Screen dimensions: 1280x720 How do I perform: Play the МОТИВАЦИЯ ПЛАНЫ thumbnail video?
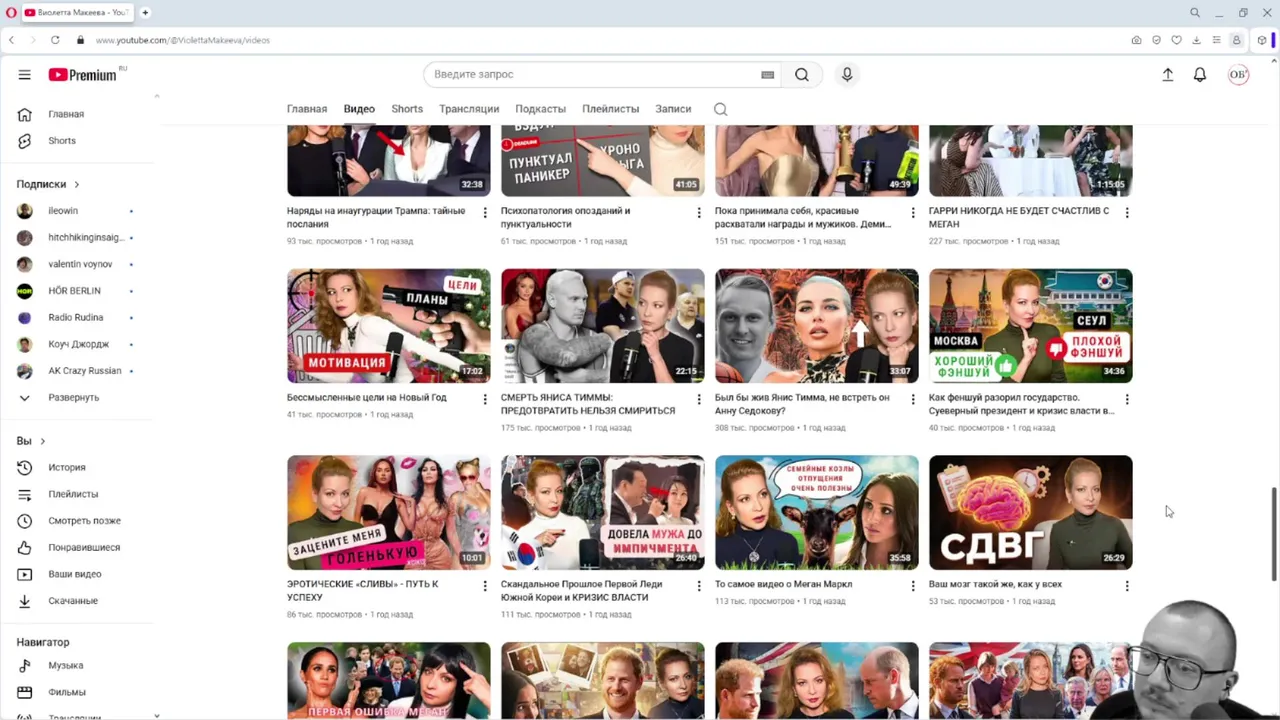pos(388,326)
